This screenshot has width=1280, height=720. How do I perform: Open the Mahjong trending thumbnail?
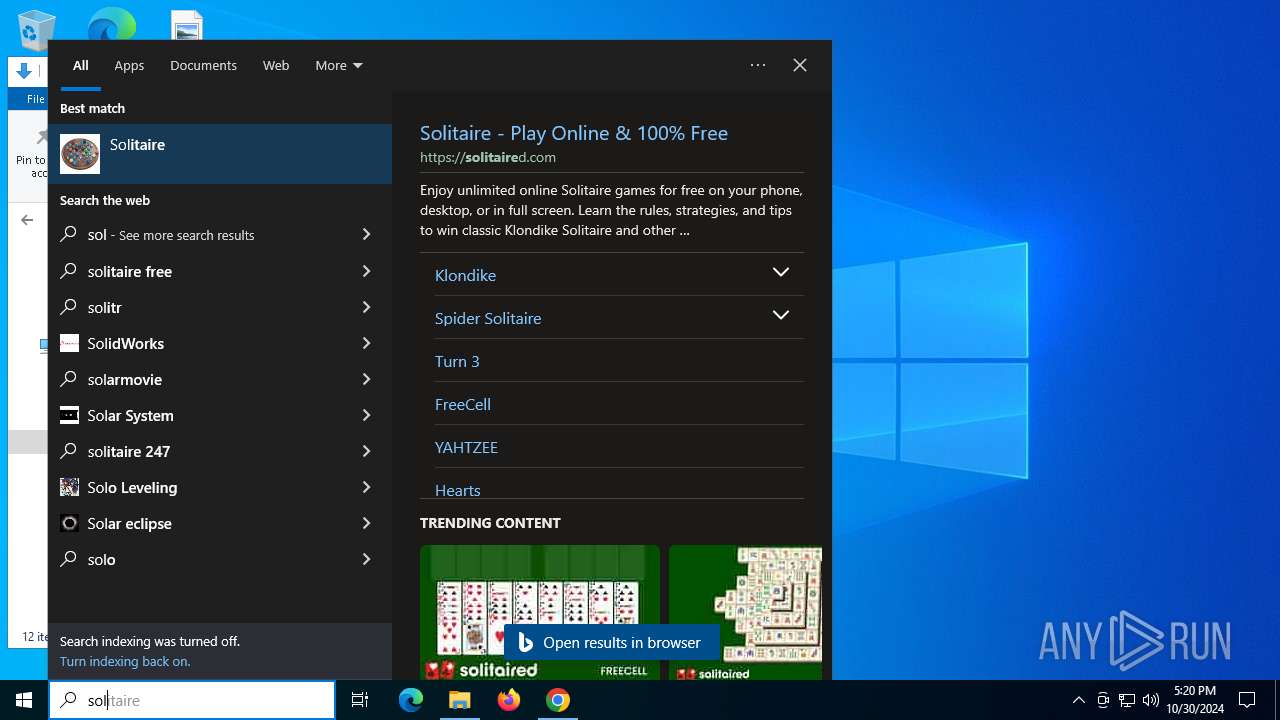746,612
